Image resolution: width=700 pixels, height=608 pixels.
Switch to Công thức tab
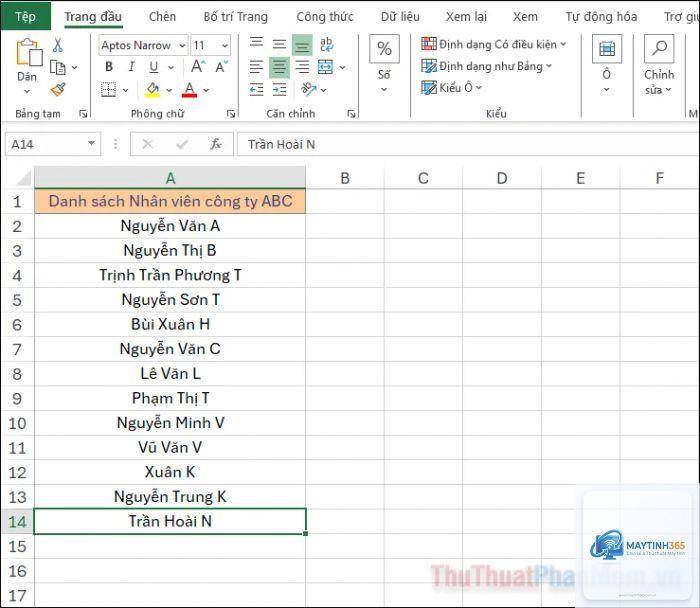coord(325,17)
